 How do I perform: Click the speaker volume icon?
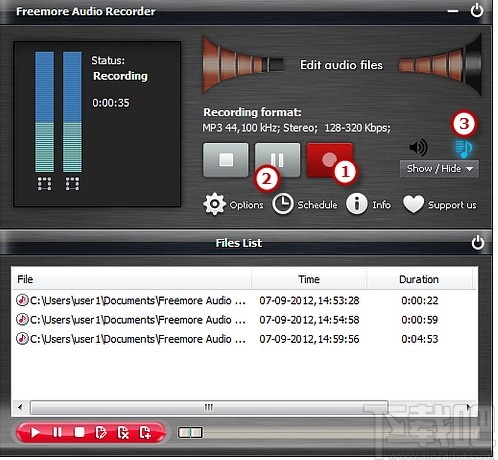418,147
